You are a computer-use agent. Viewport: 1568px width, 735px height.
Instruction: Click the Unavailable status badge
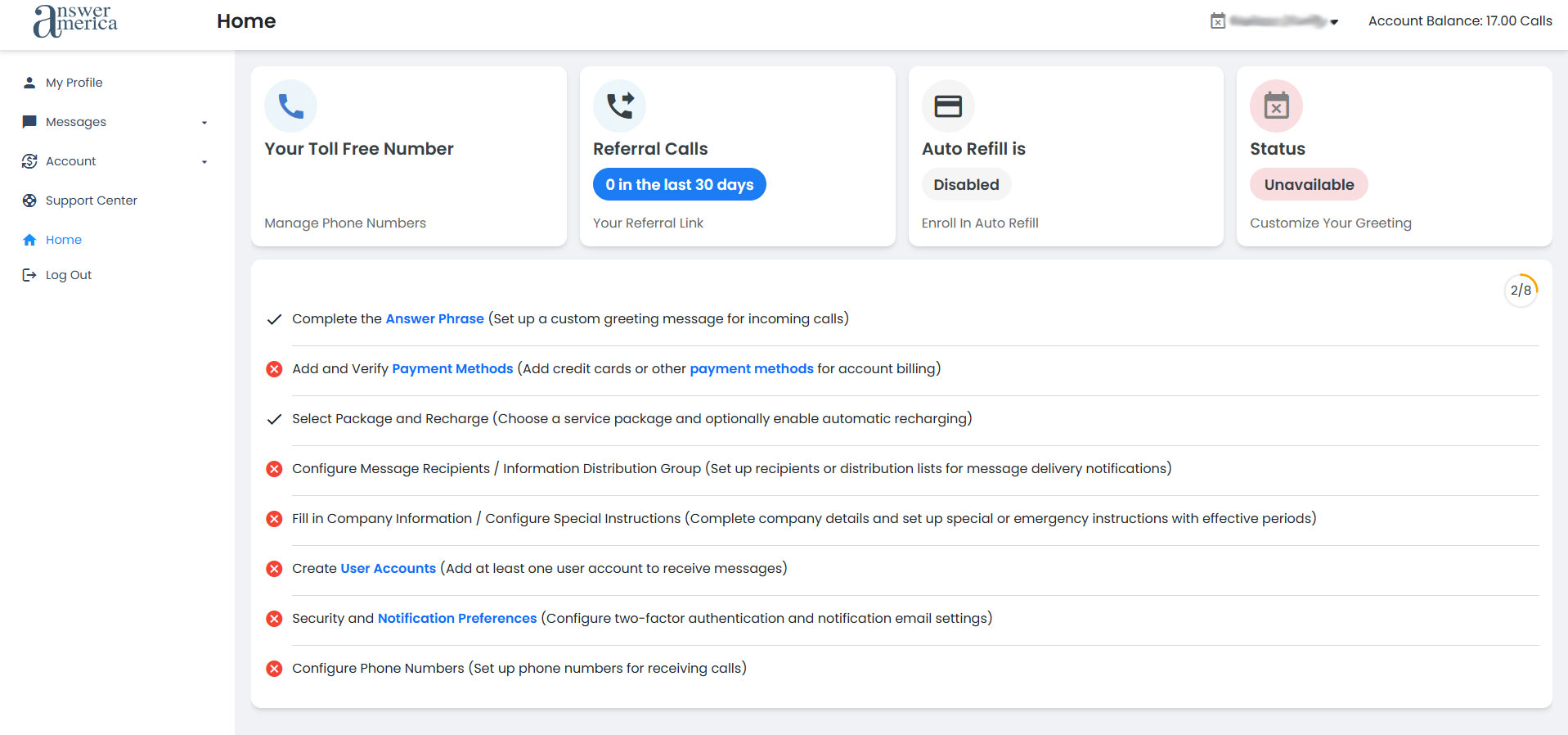point(1309,185)
